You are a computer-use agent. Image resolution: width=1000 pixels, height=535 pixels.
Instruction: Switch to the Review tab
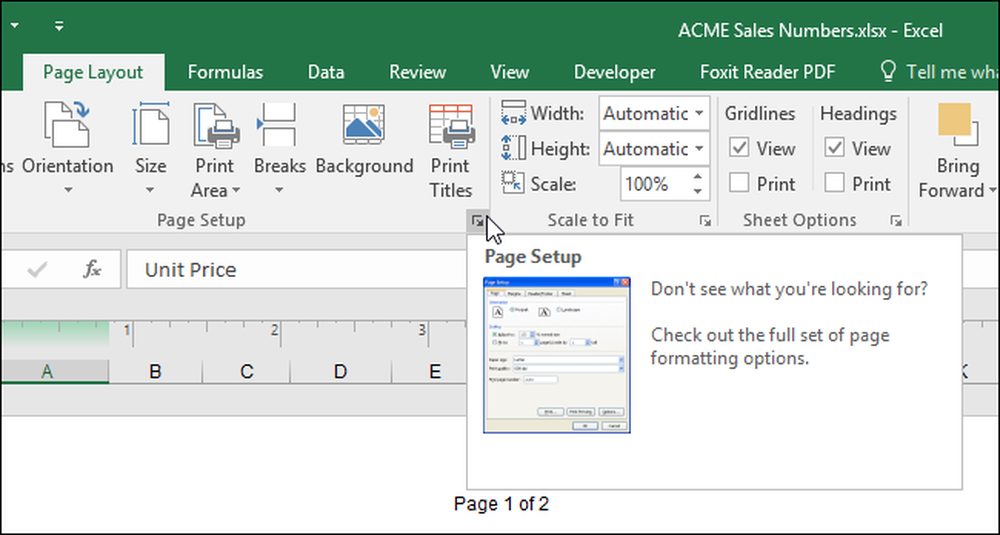click(x=418, y=72)
